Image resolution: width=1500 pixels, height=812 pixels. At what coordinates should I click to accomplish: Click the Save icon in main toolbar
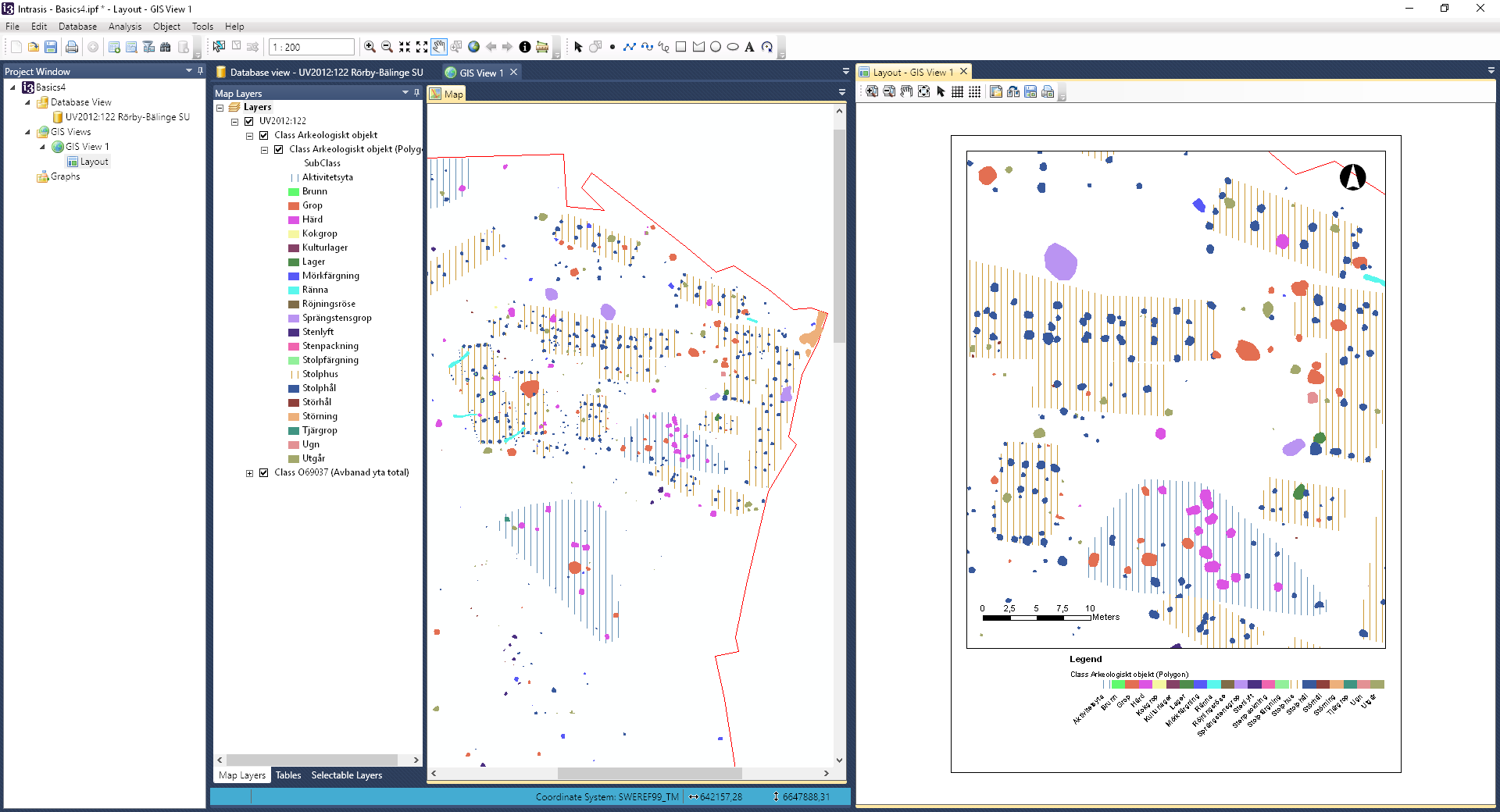[x=51, y=47]
